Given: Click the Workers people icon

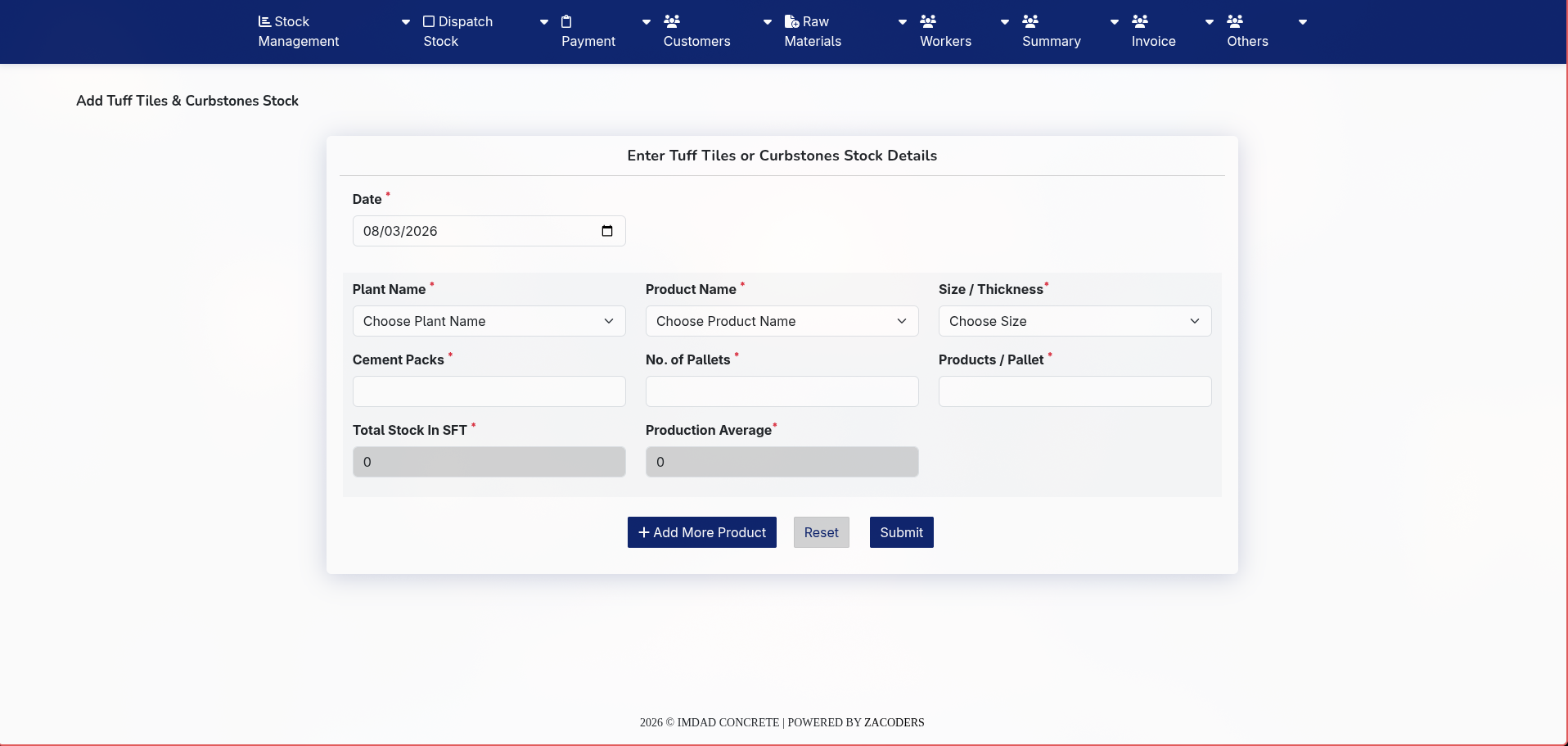Looking at the screenshot, I should click(928, 21).
